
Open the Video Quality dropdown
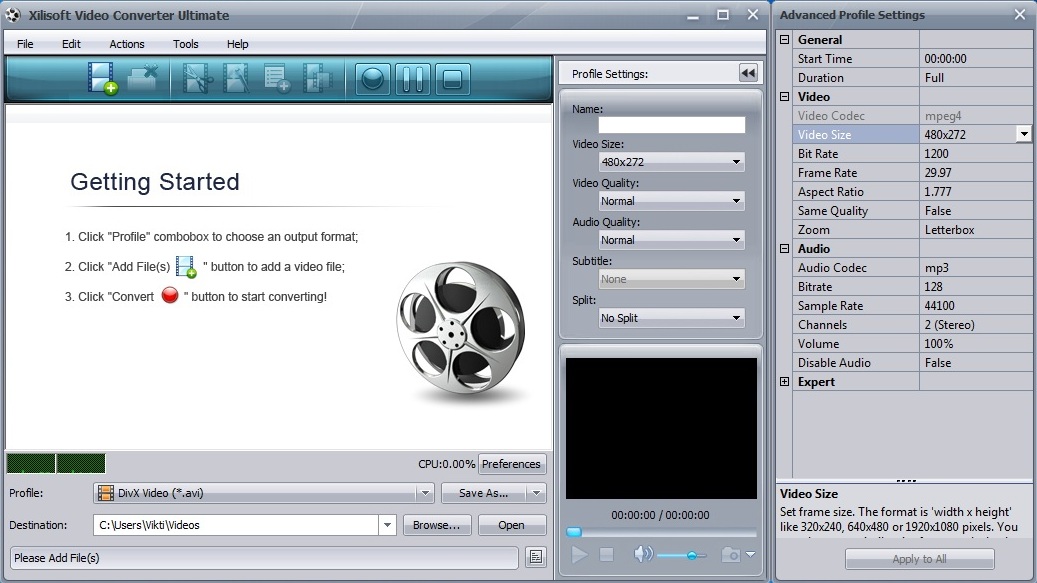[671, 201]
